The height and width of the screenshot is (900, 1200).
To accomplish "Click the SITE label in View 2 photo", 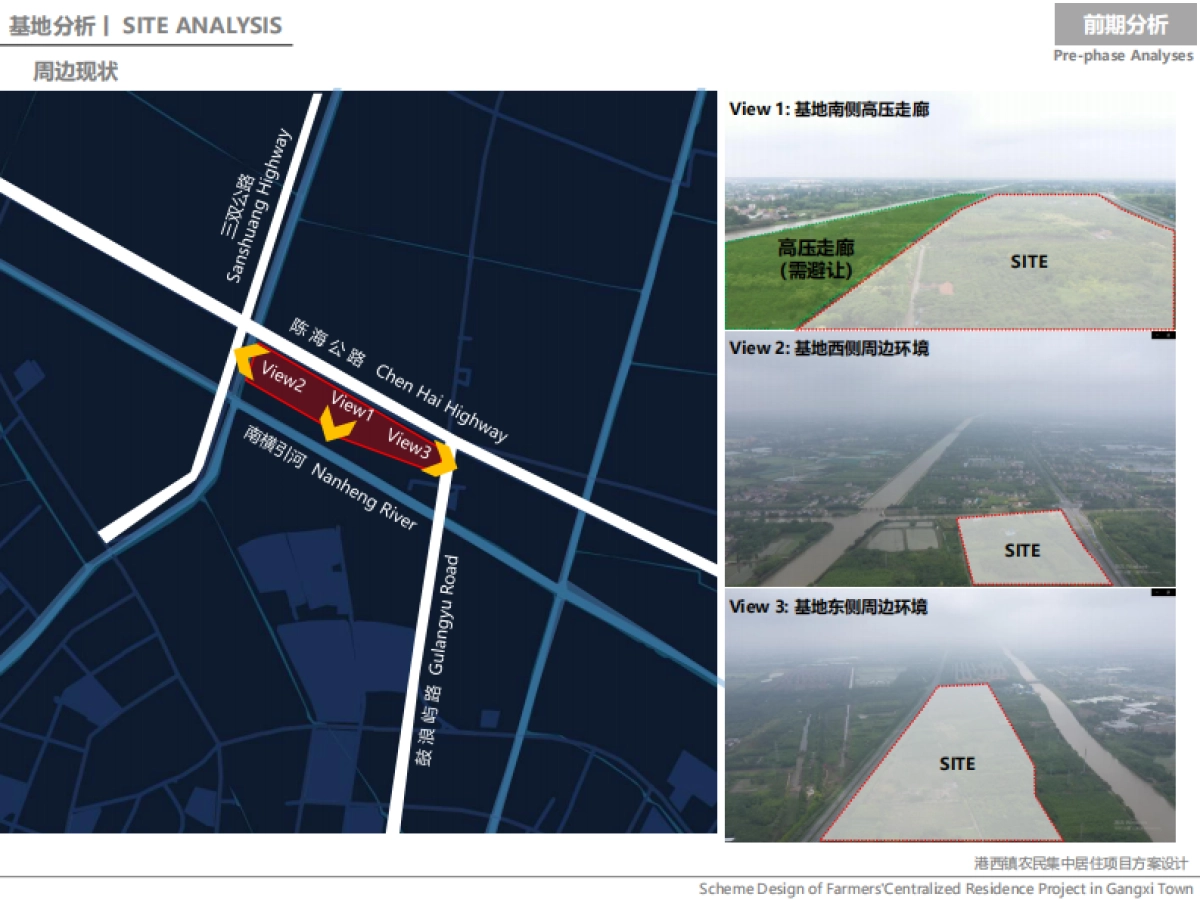I will click(x=1022, y=550).
